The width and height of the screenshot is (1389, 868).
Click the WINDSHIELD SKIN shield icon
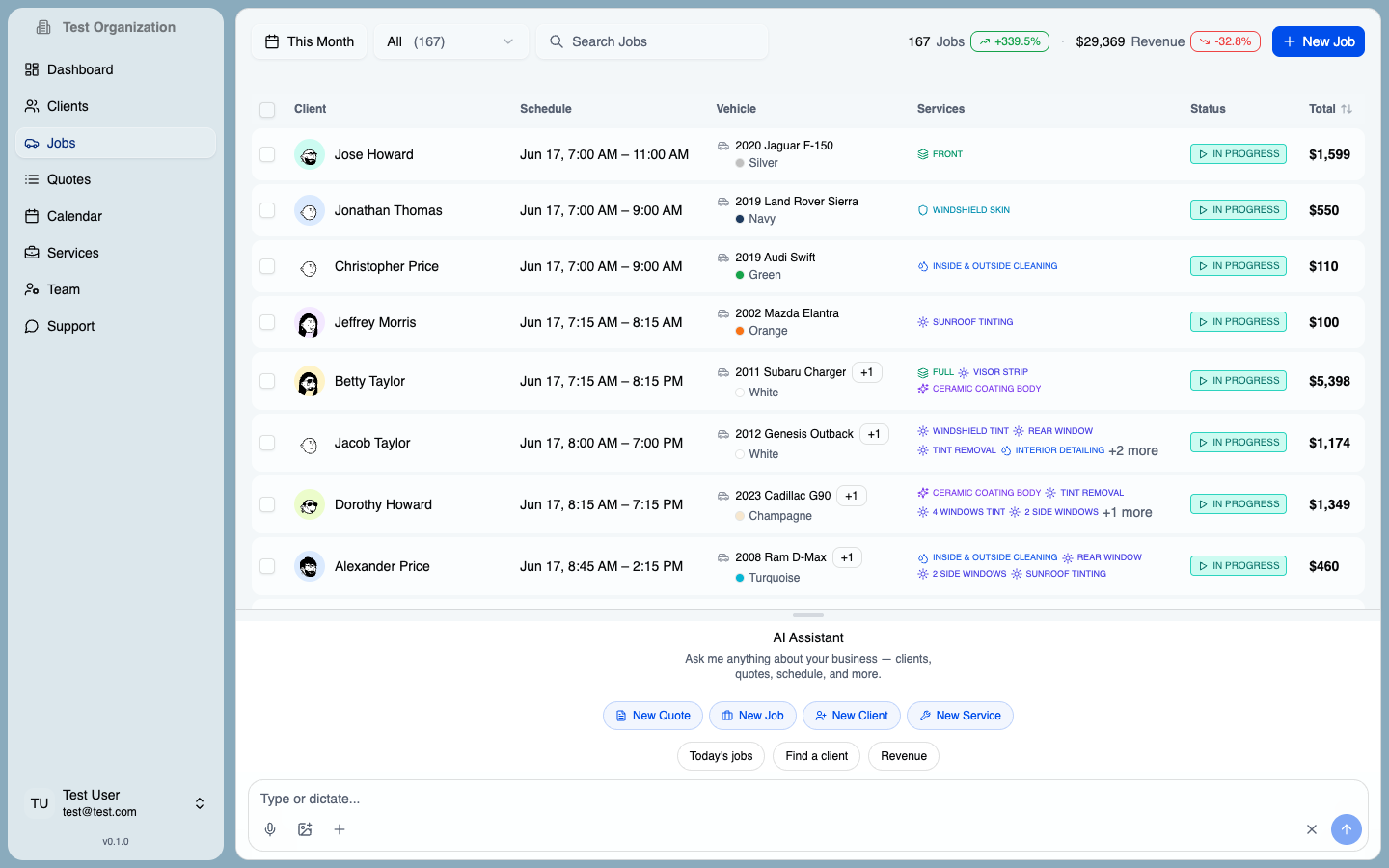[923, 210]
